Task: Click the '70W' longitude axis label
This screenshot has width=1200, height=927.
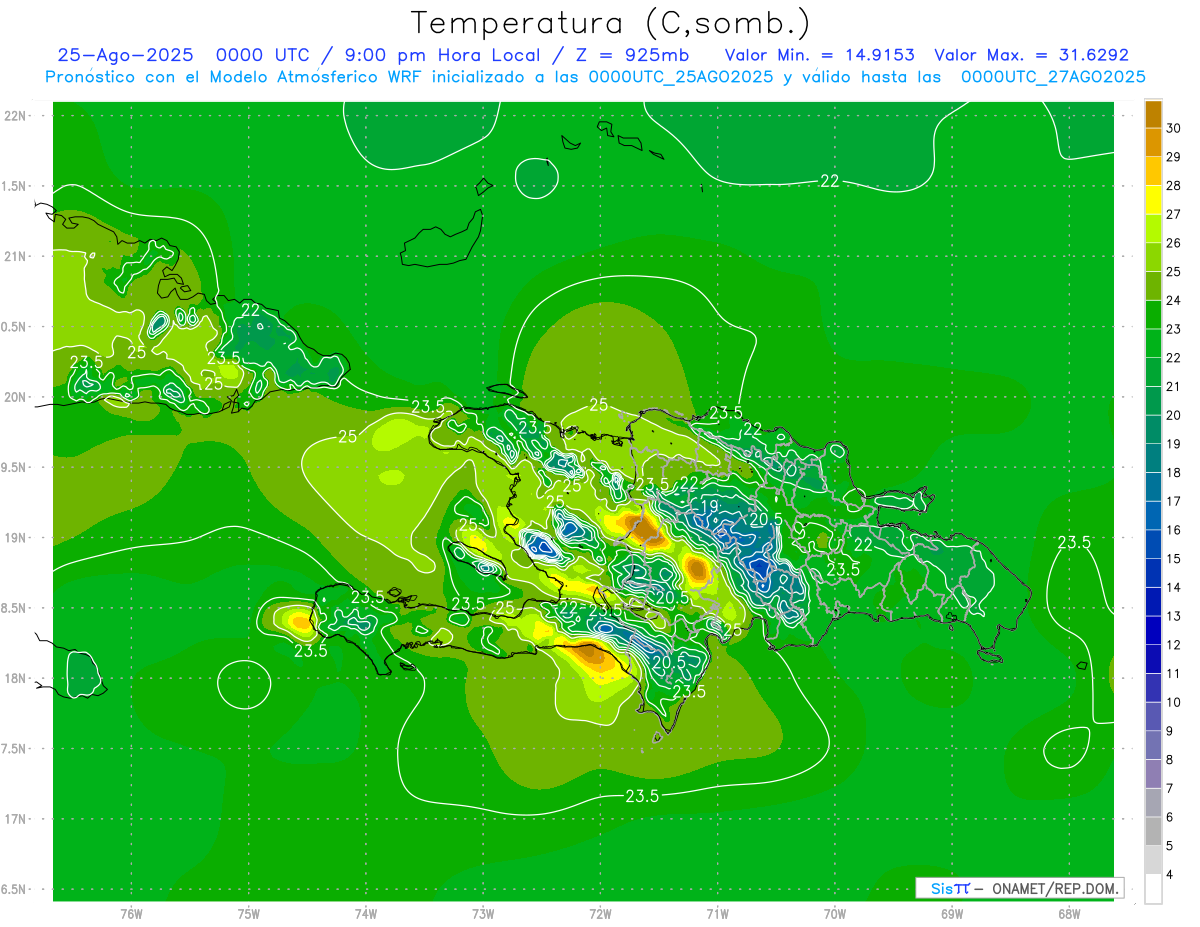Action: click(x=835, y=913)
